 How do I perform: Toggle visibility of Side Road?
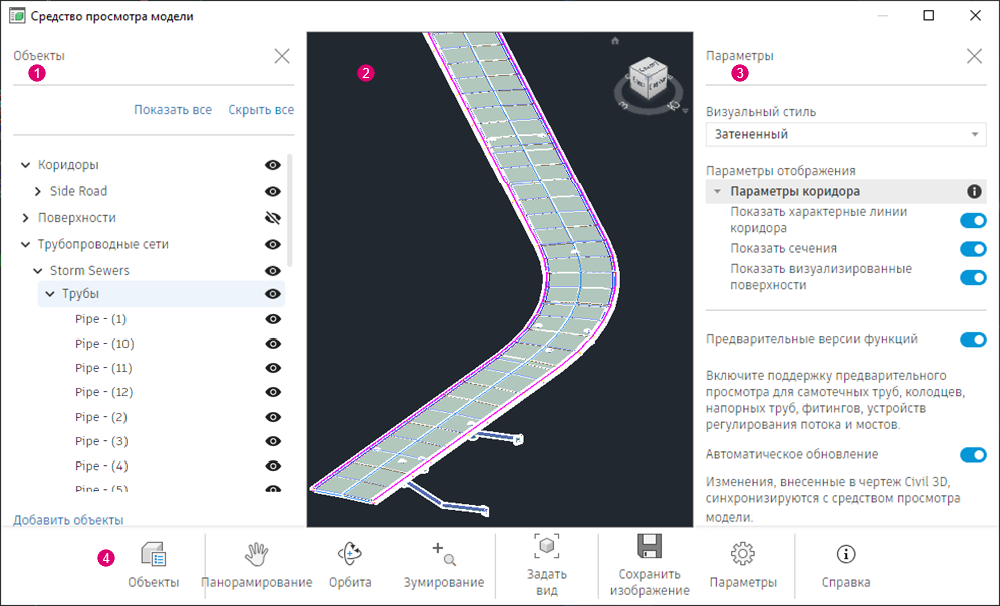273,191
